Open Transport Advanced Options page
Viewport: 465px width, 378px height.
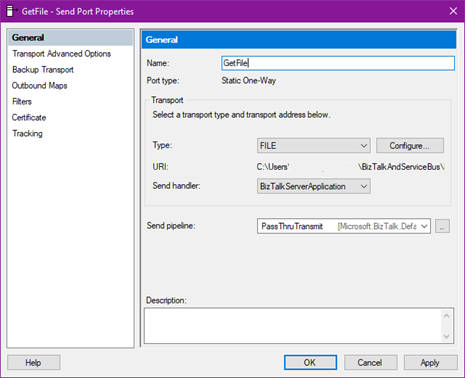pos(62,54)
